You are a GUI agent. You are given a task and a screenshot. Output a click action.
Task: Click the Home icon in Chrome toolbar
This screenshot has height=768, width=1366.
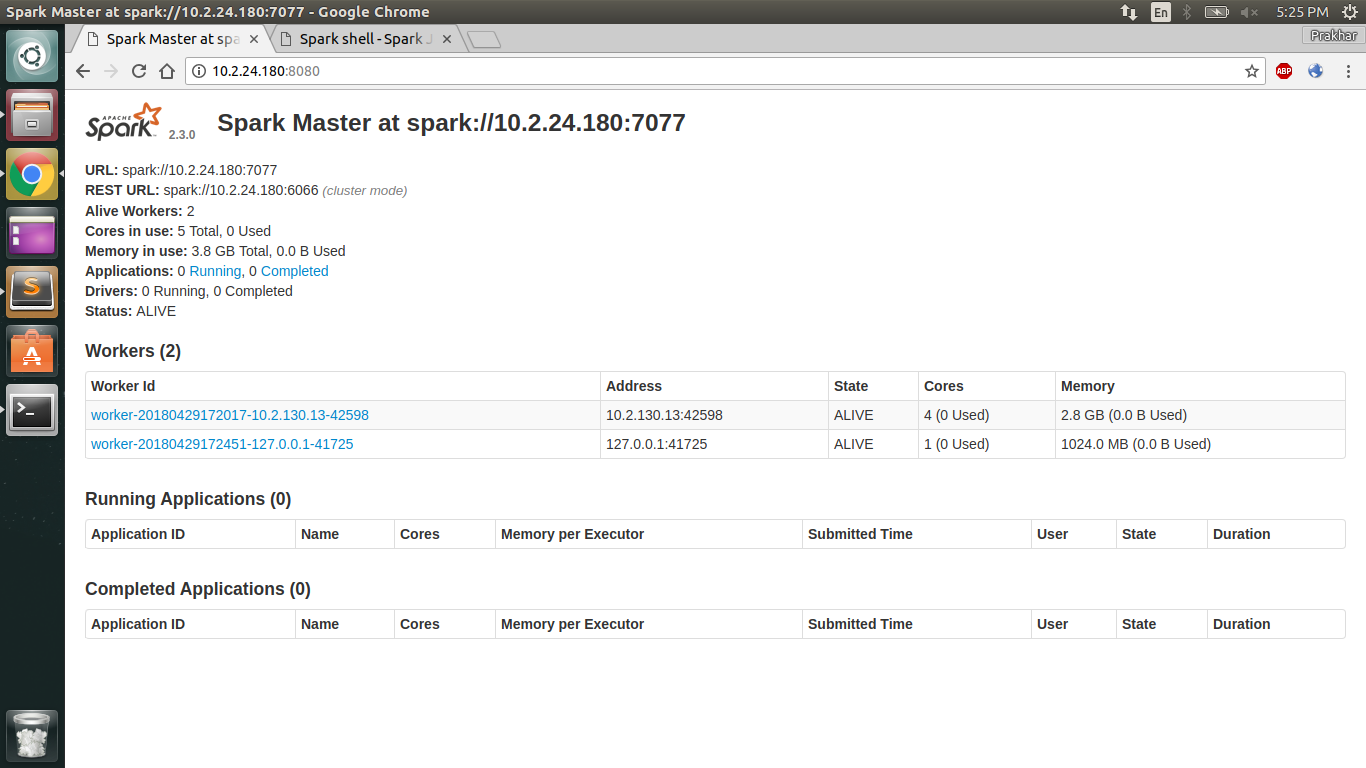click(x=167, y=71)
